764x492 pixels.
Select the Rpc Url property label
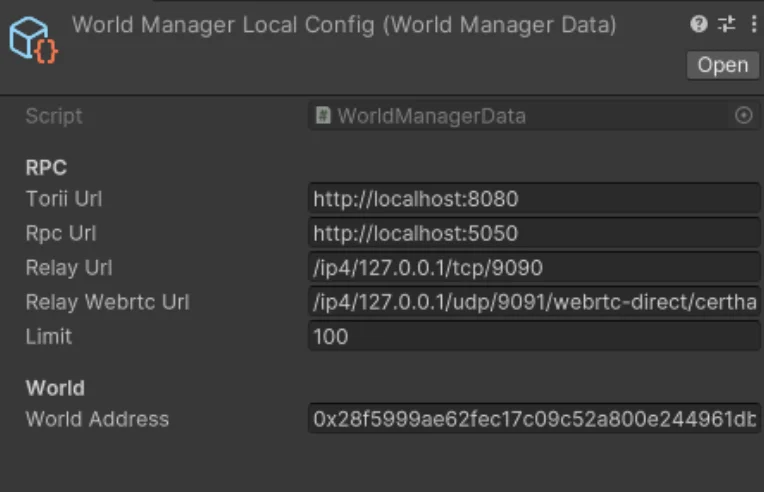coord(61,233)
